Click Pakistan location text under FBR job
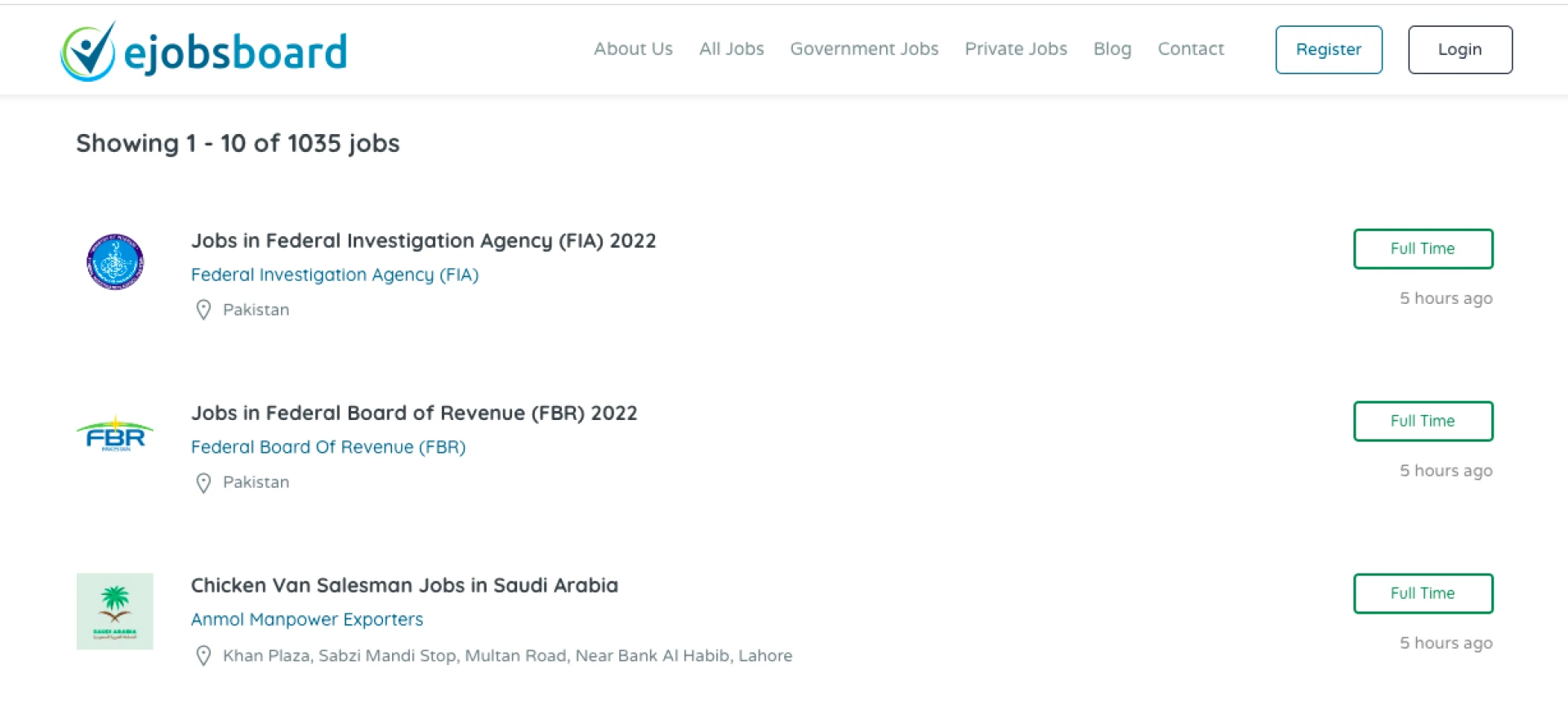The image size is (1568, 706). click(256, 482)
